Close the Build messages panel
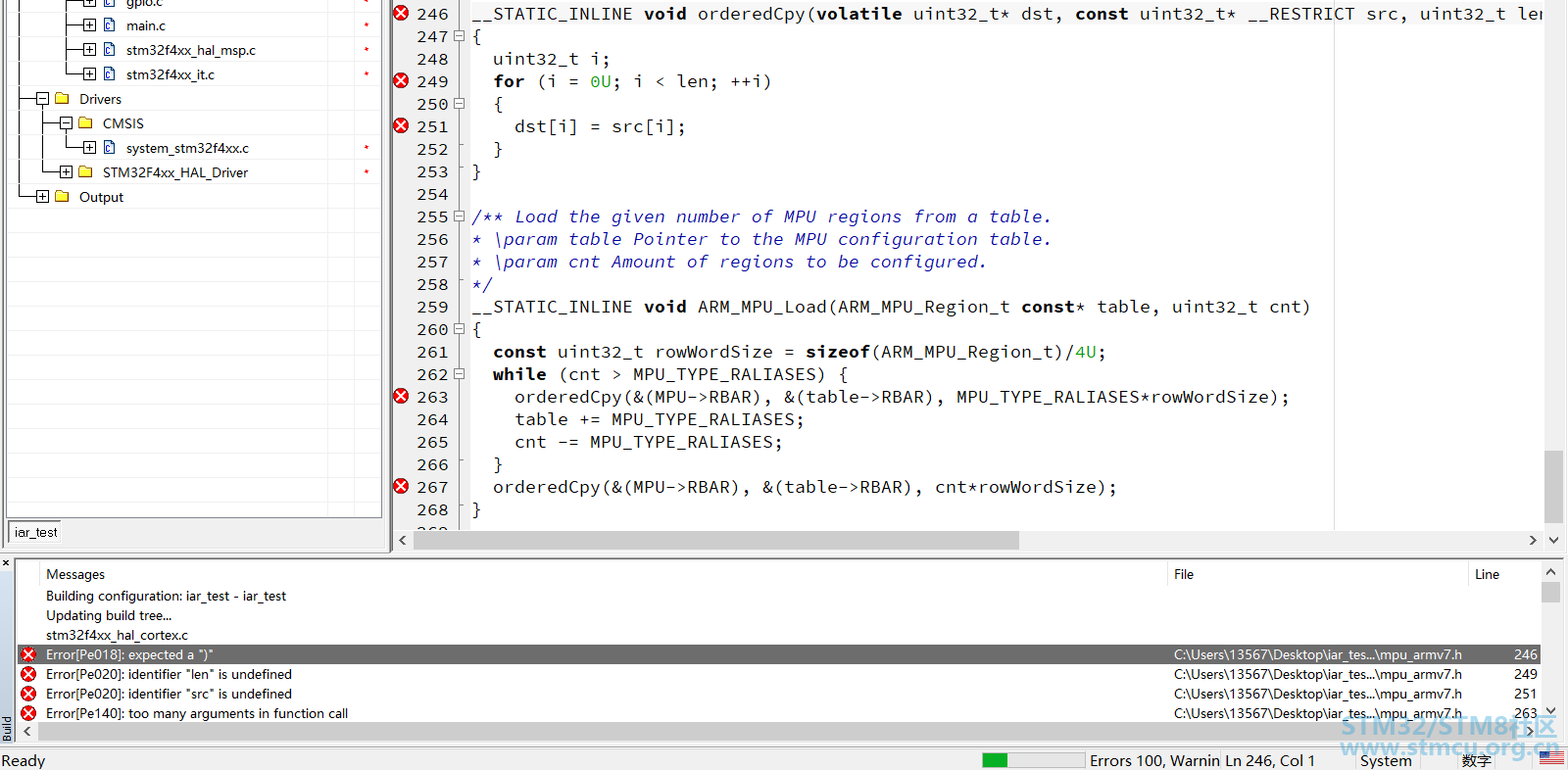Viewport: 1568px width, 770px height. point(6,563)
